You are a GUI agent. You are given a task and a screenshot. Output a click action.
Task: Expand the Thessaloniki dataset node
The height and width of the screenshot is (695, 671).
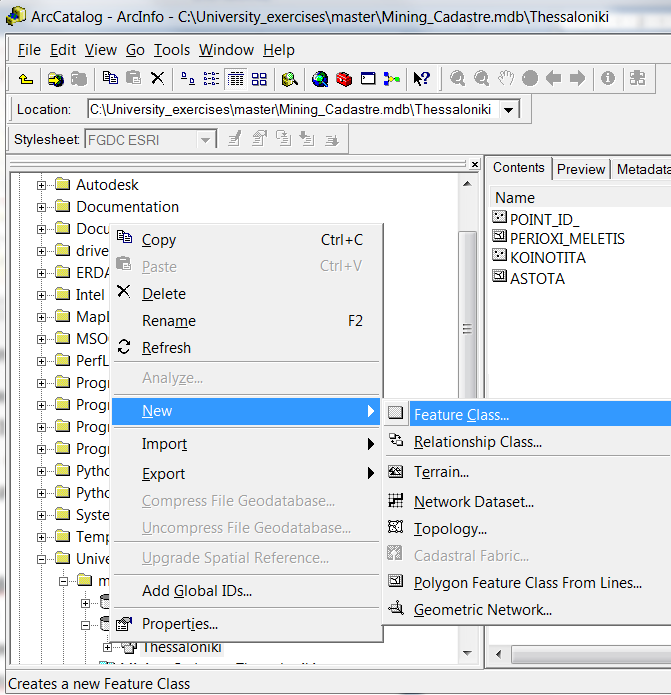[x=107, y=648]
